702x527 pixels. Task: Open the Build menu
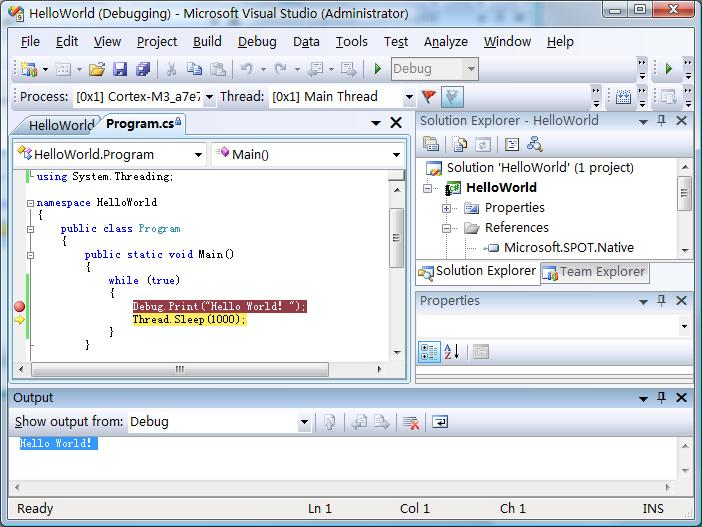[207, 42]
